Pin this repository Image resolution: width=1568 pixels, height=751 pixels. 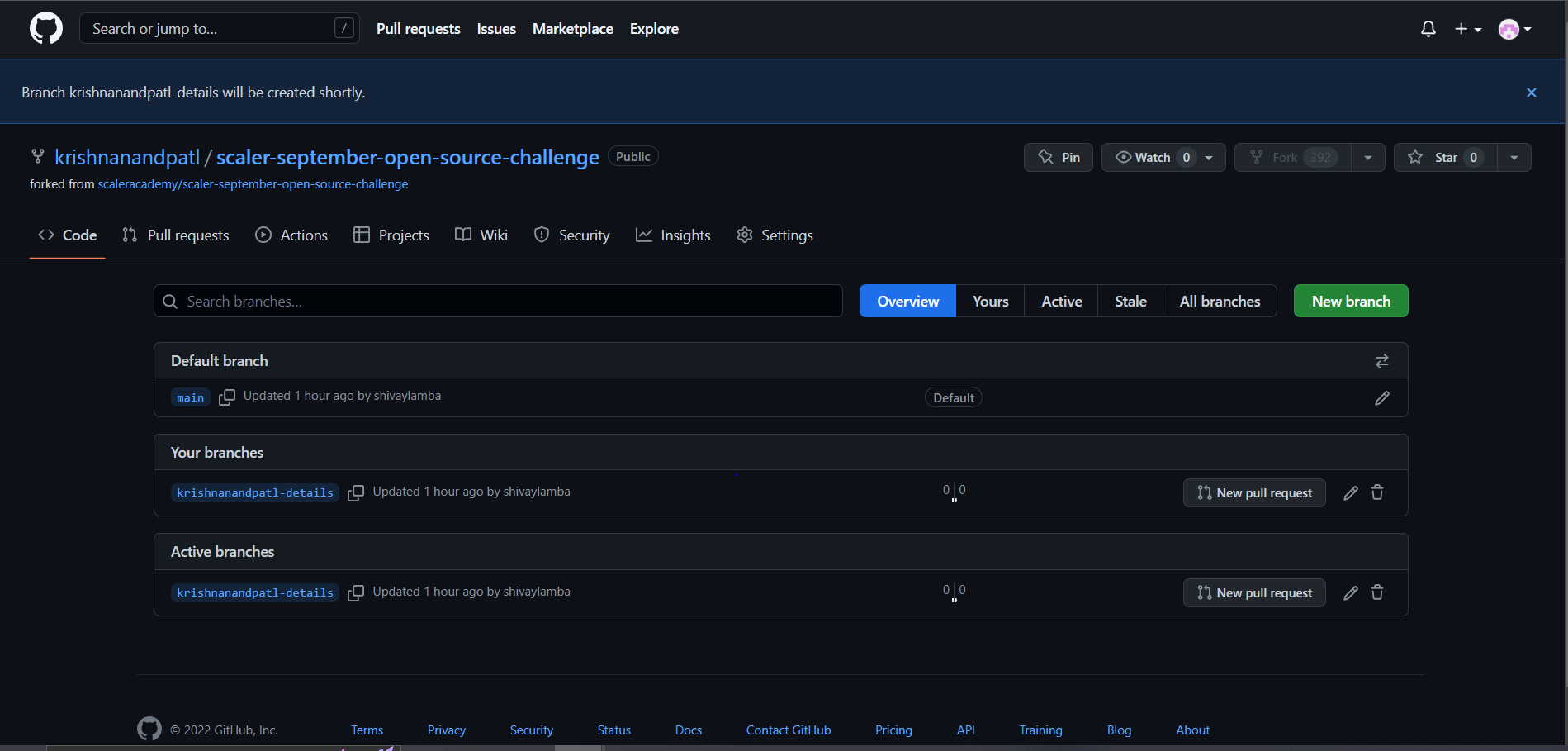(1058, 157)
